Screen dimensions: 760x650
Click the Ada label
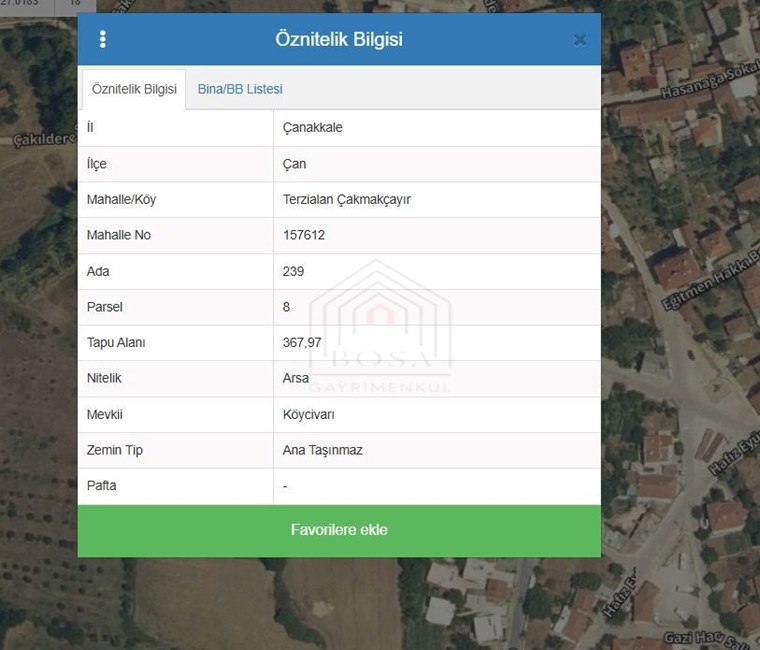pos(98,271)
